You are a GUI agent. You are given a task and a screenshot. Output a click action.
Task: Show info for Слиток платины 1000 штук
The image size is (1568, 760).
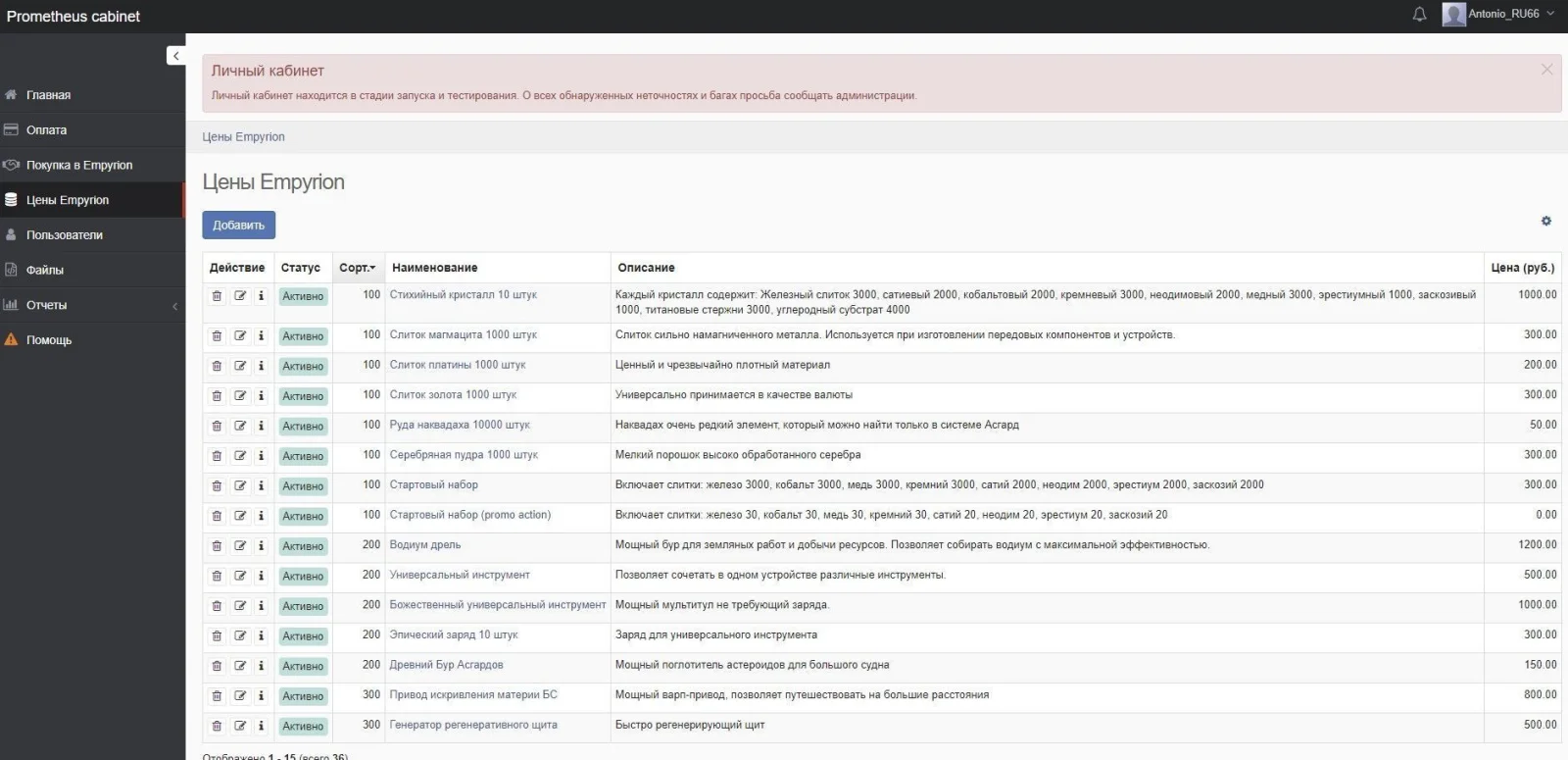(x=261, y=366)
